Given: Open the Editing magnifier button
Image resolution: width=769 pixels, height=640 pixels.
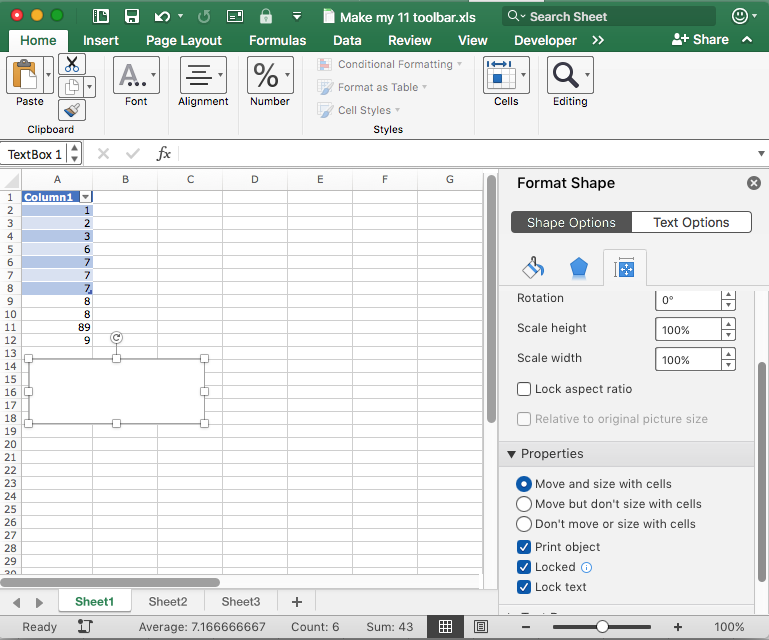Looking at the screenshot, I should (570, 75).
